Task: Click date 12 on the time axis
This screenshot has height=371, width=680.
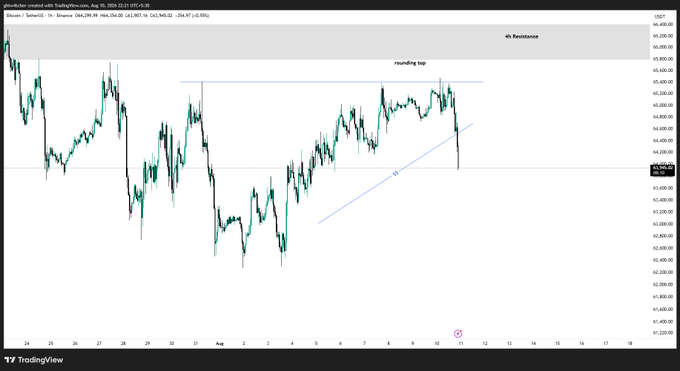Action: tap(485, 343)
